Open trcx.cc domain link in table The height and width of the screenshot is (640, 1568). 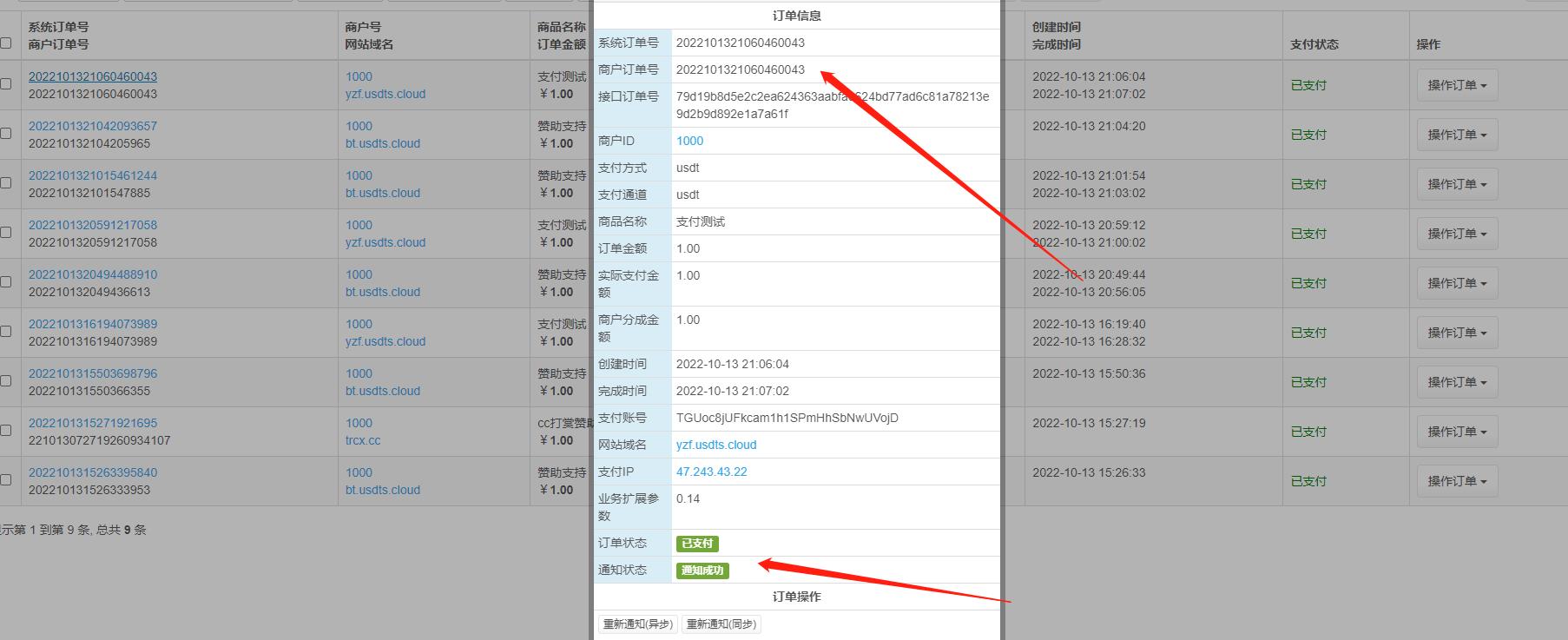pyautogui.click(x=363, y=440)
